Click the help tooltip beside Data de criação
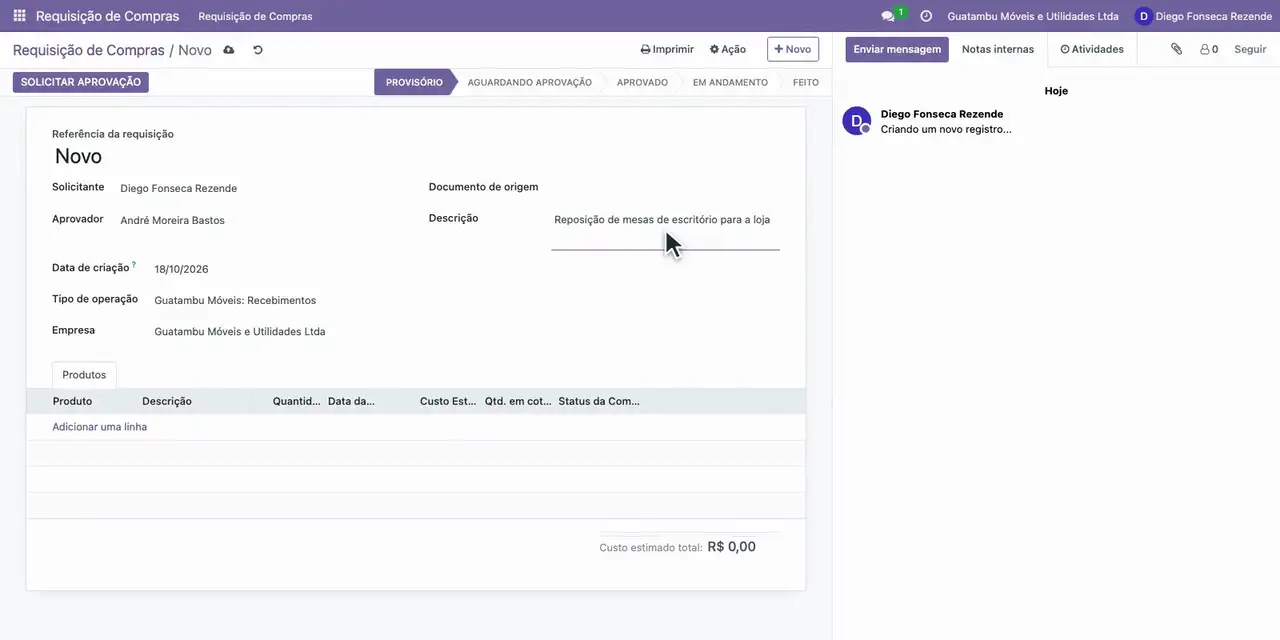Image resolution: width=1280 pixels, height=640 pixels. point(134,265)
